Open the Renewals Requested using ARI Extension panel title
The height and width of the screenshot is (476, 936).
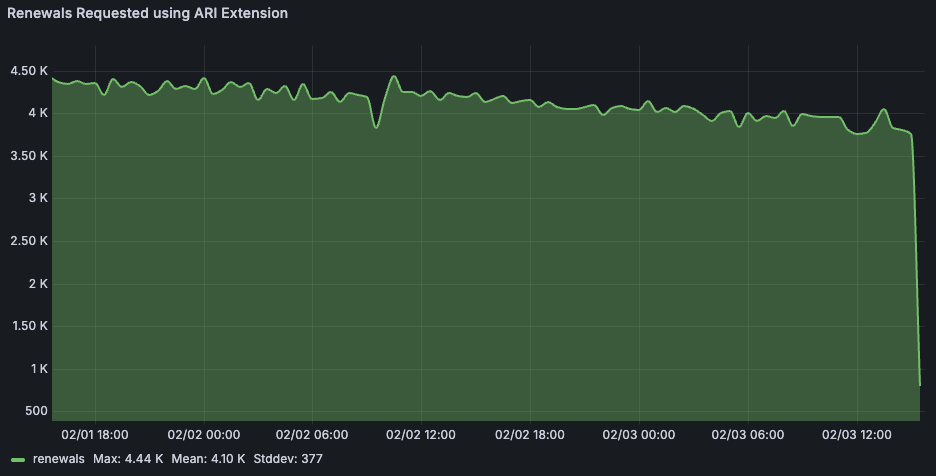pos(148,14)
